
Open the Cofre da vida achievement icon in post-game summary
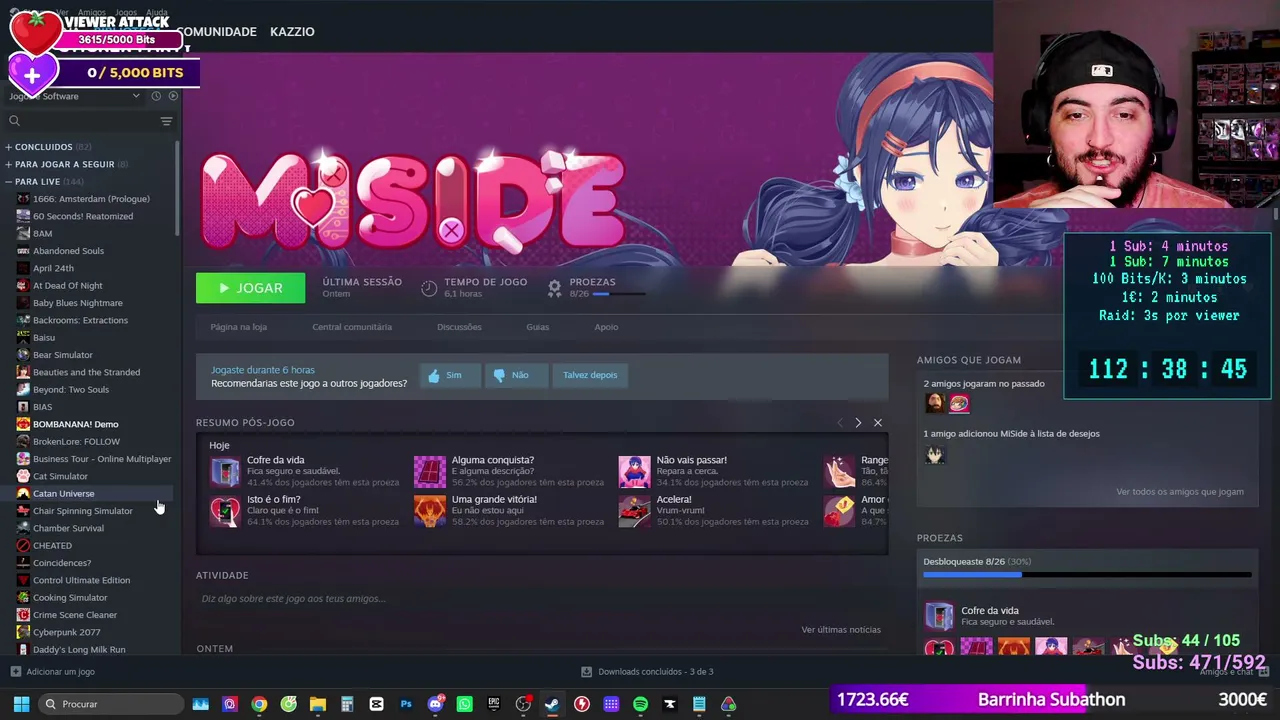point(225,471)
